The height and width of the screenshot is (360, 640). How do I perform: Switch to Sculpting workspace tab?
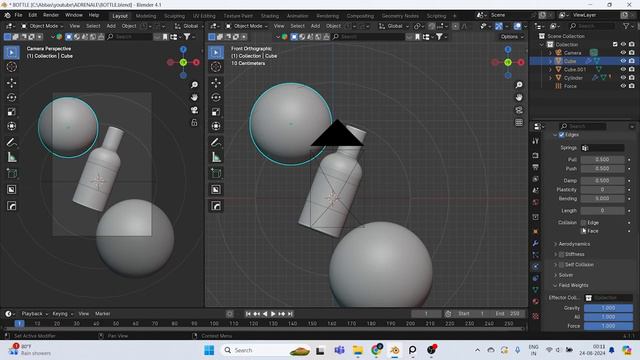(x=174, y=16)
